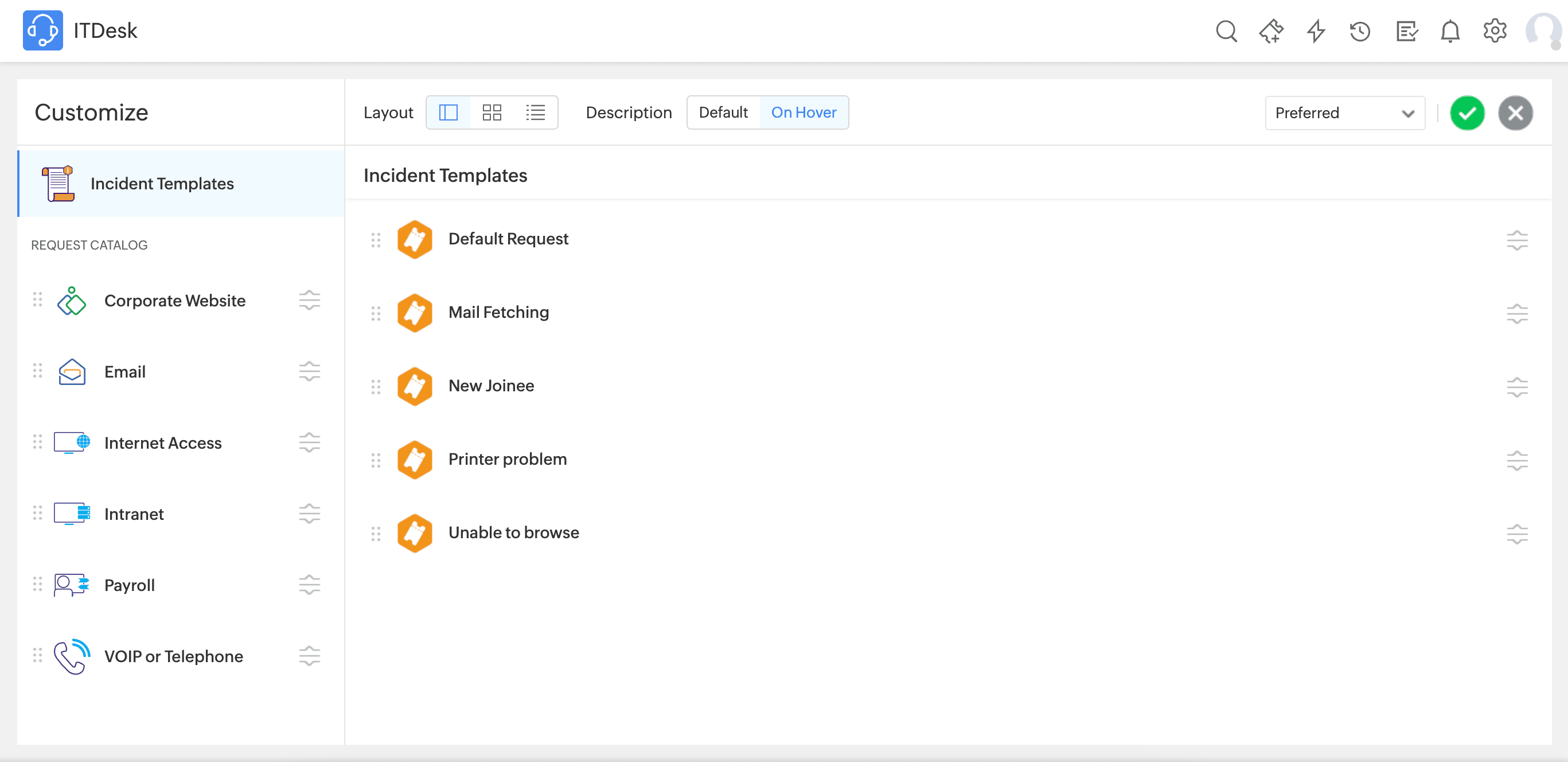Click the gray X cancel button
Image resolution: width=1568 pixels, height=762 pixels.
(x=1515, y=113)
